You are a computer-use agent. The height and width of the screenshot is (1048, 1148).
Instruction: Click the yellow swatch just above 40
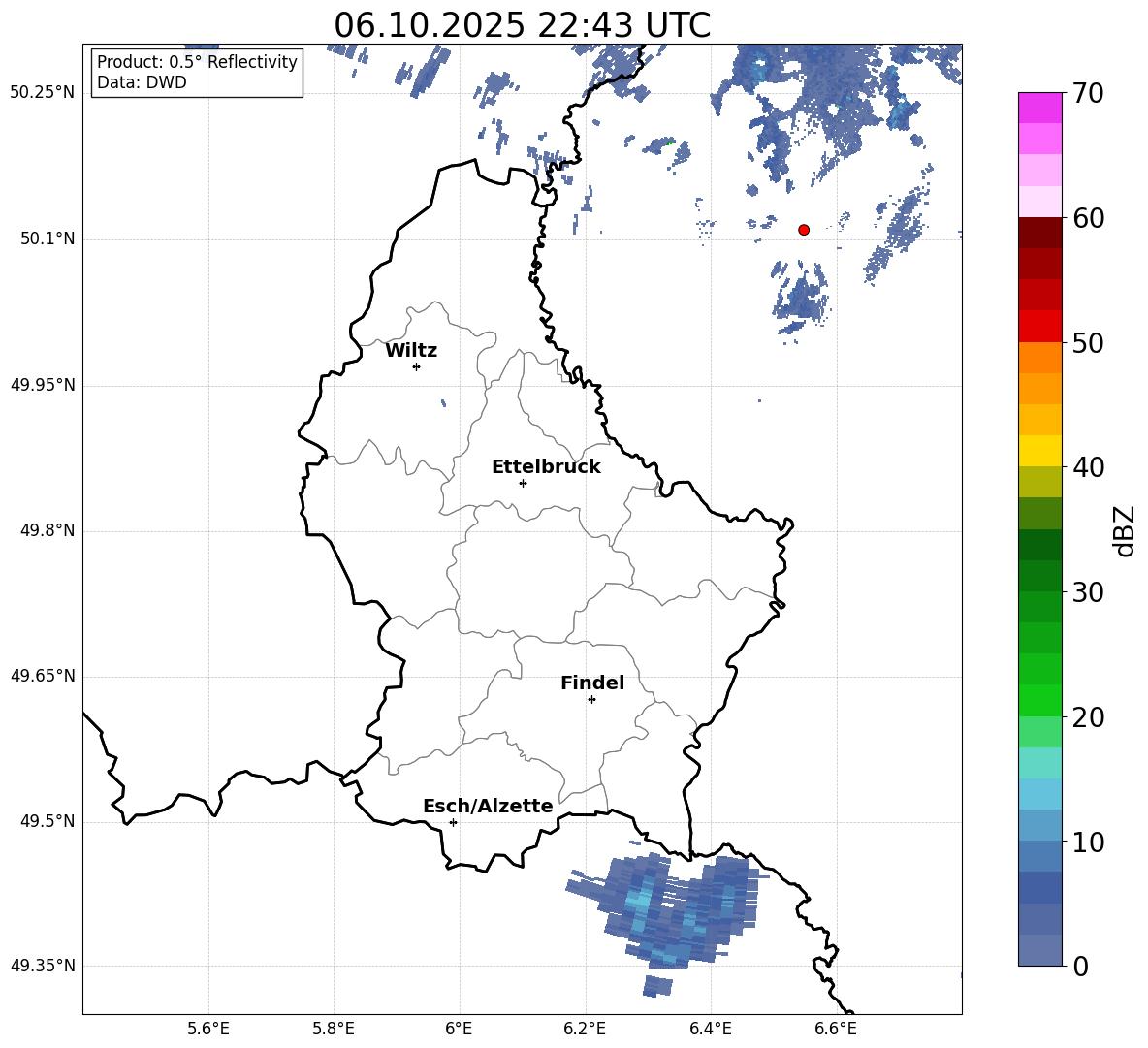tap(1039, 451)
